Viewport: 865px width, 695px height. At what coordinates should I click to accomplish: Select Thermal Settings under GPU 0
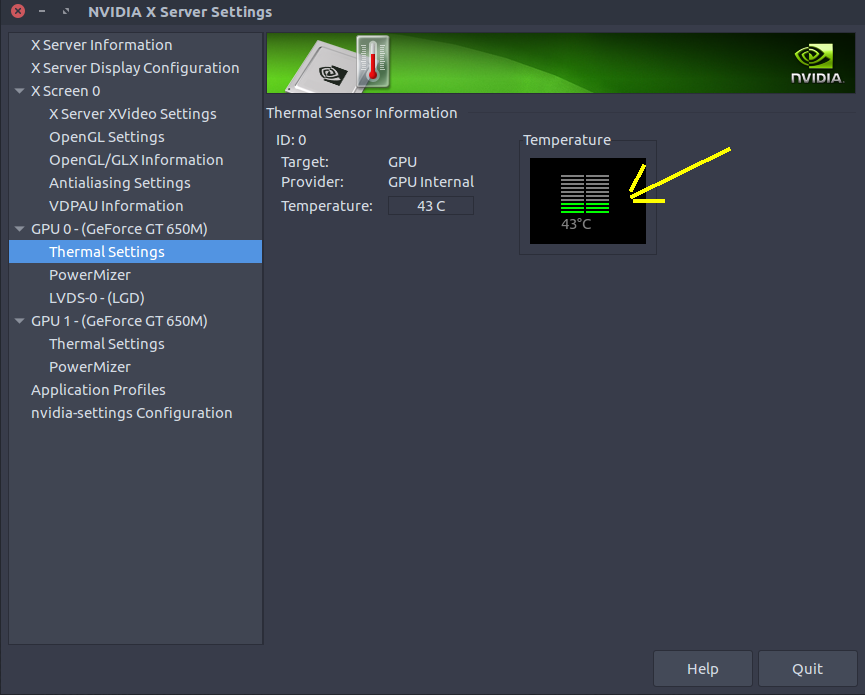[x=136, y=252]
